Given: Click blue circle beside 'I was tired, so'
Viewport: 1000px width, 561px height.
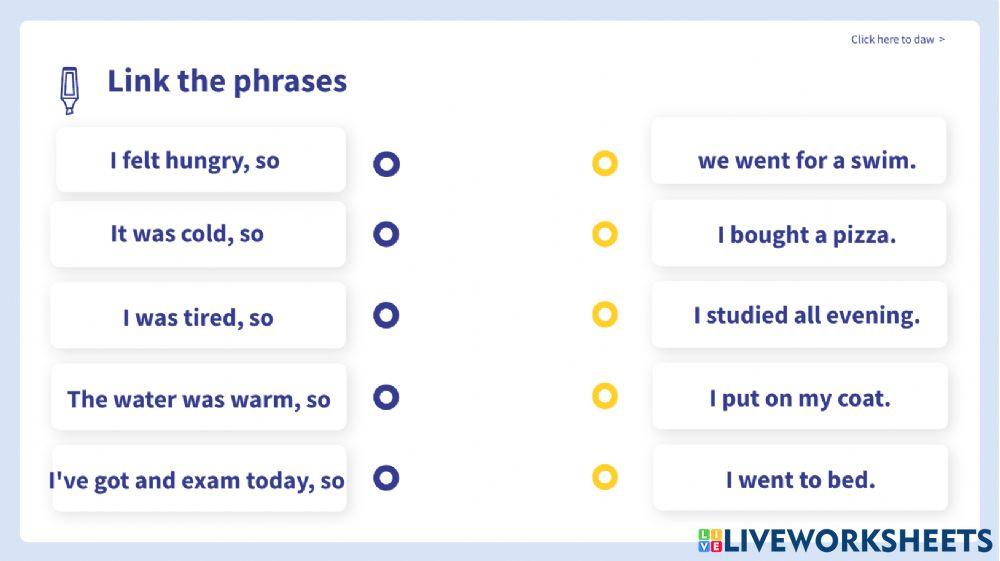Looking at the screenshot, I should coord(386,316).
